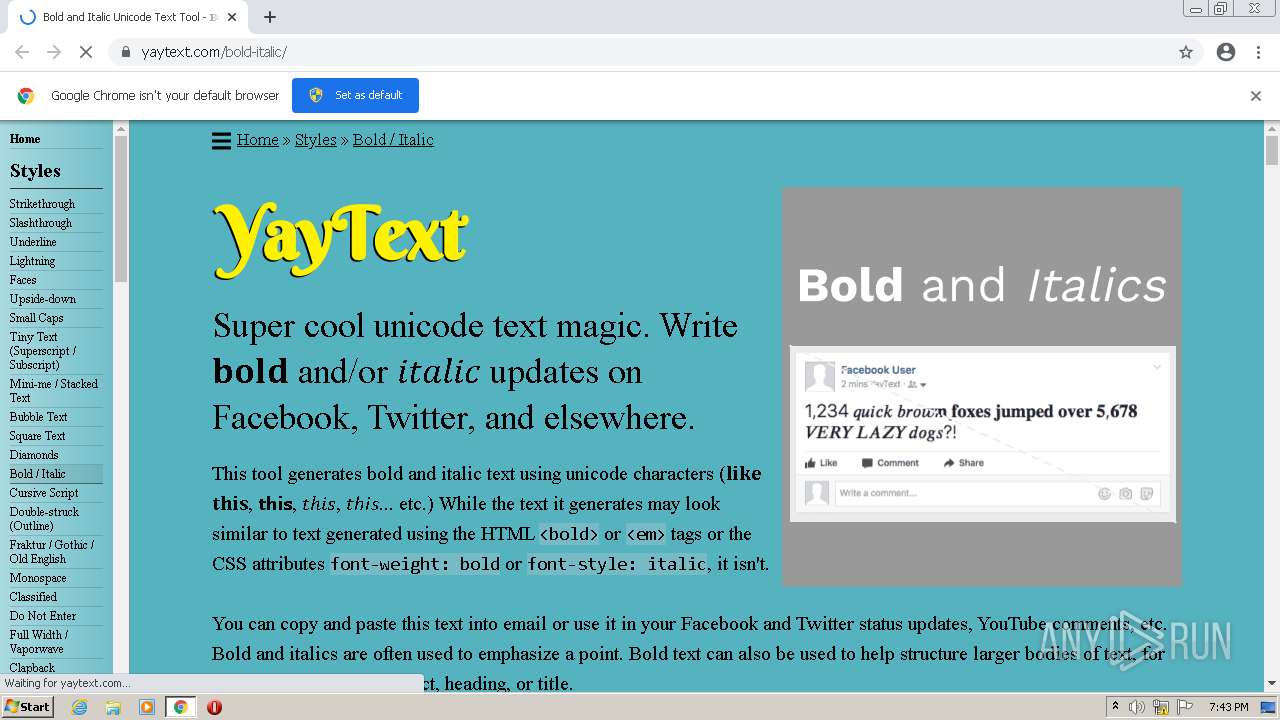
Task: Dismiss the default browser notification bar
Action: 1256,96
